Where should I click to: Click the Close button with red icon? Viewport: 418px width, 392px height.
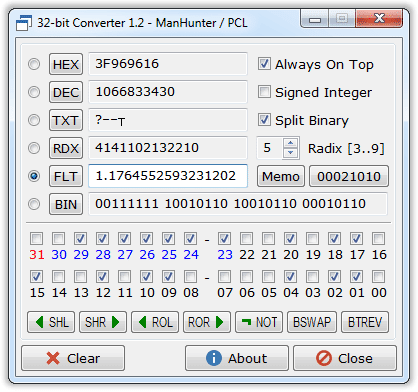345,358
